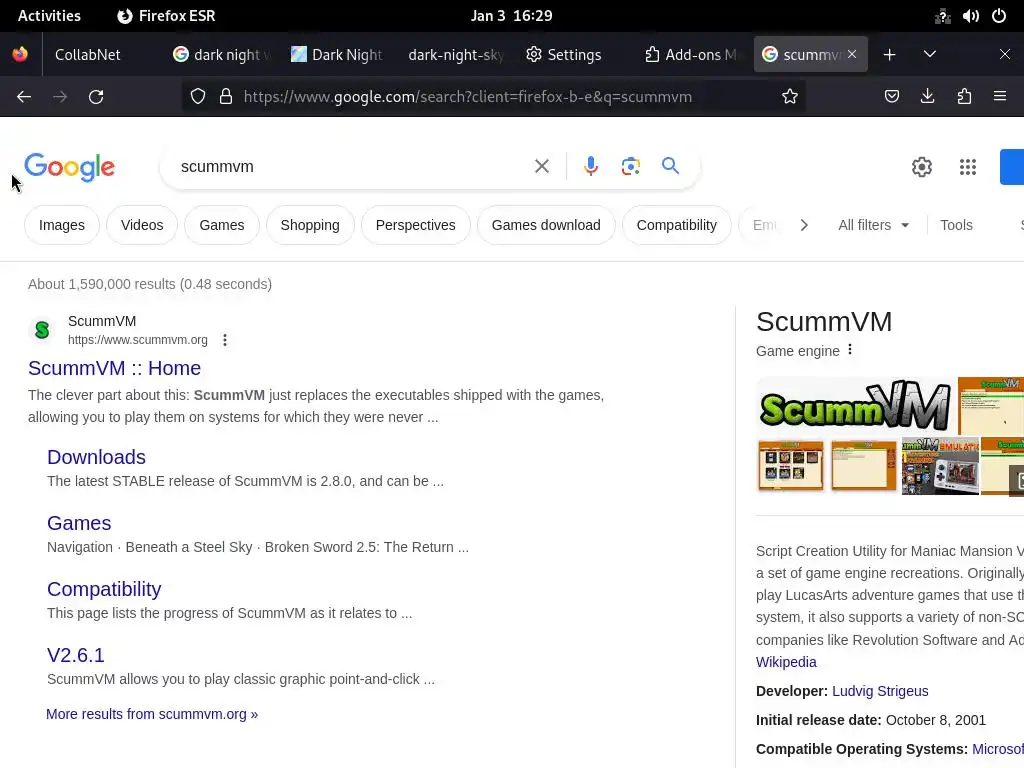Screen dimensions: 1024x768
Task: Open the ScummVM logo image
Action: click(x=855, y=405)
